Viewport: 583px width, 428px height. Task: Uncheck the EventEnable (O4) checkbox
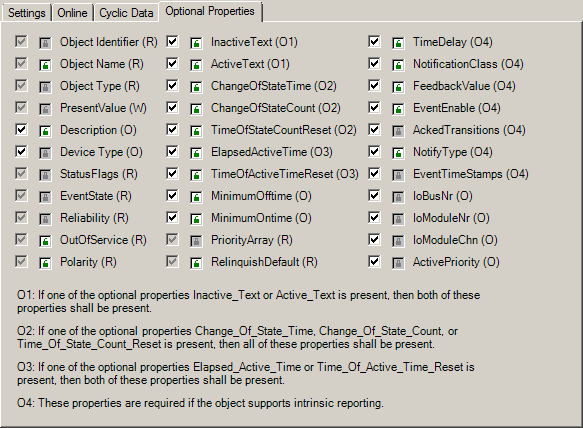(x=374, y=107)
